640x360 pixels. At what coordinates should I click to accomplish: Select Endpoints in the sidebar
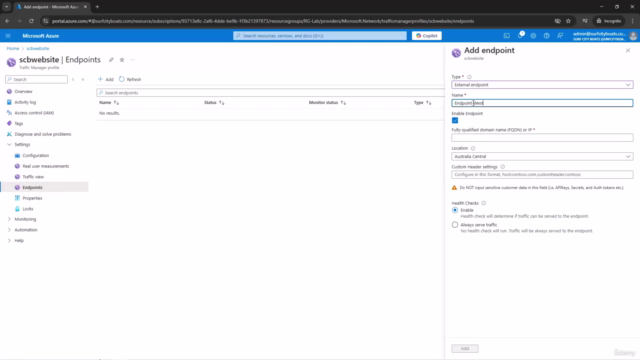[32, 187]
